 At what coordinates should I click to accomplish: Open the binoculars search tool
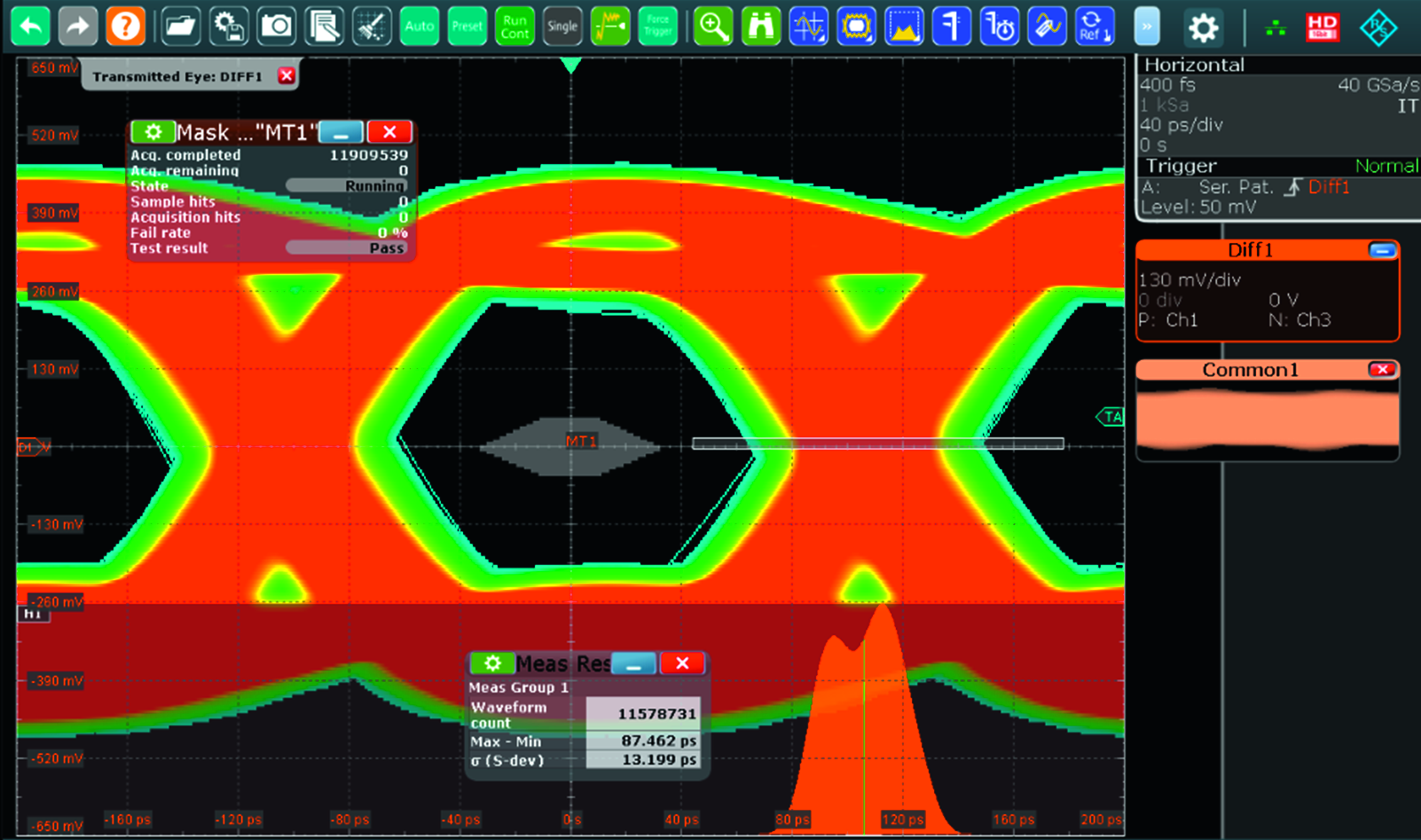coord(761,27)
